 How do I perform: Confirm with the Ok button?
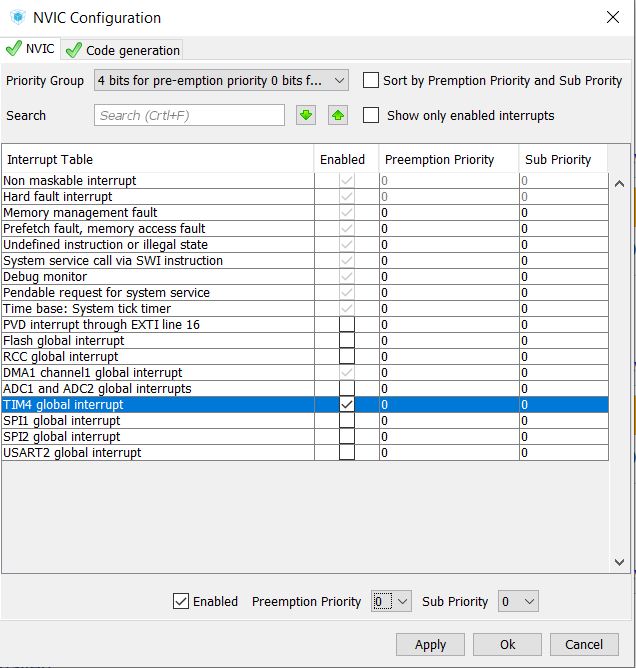(x=507, y=645)
